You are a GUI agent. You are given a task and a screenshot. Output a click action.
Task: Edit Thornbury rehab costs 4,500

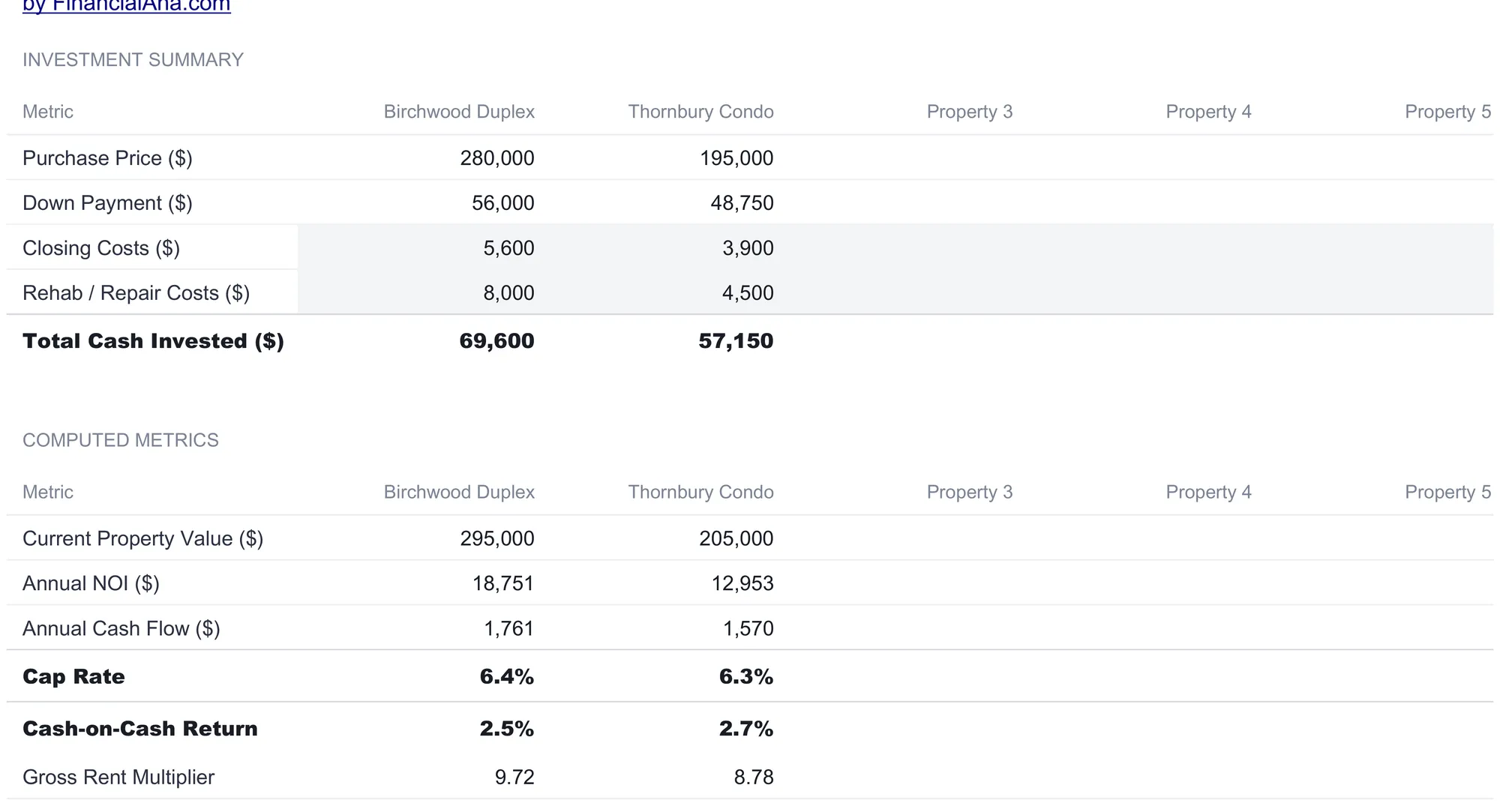pos(748,293)
